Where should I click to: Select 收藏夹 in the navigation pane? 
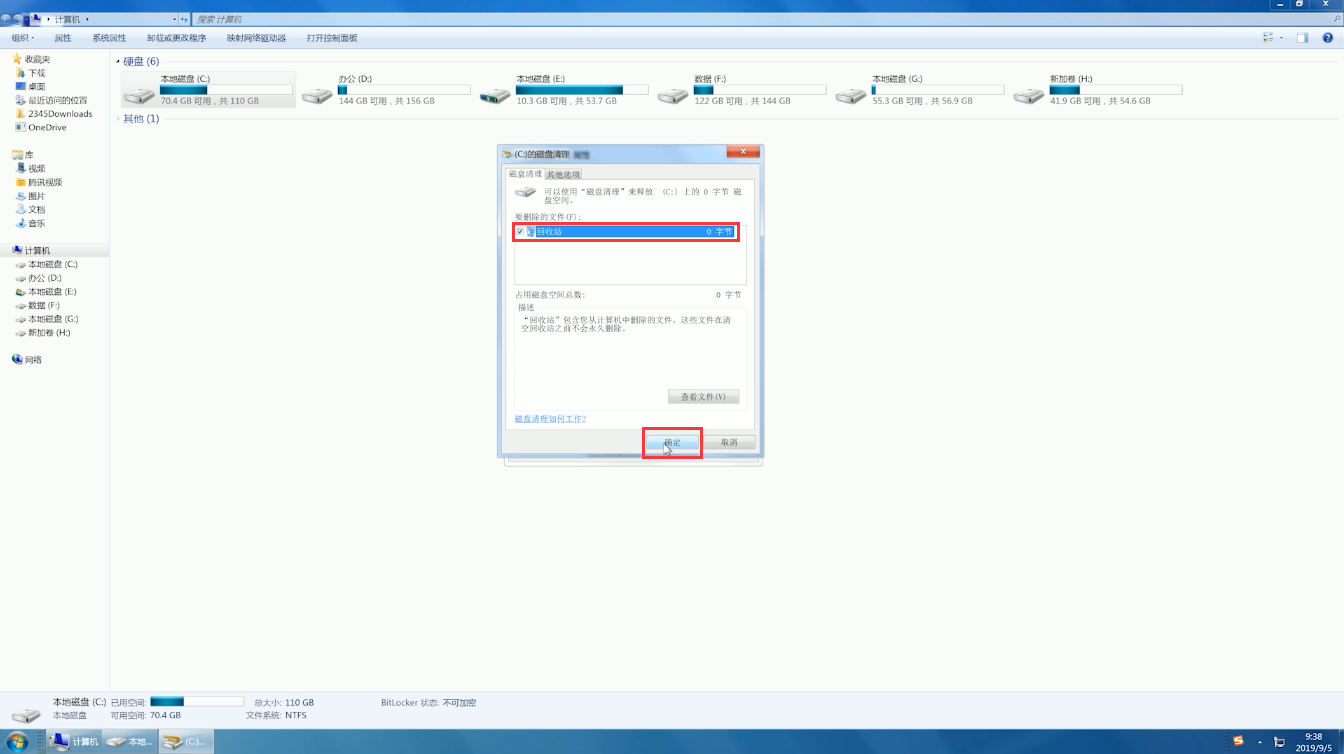[31, 59]
